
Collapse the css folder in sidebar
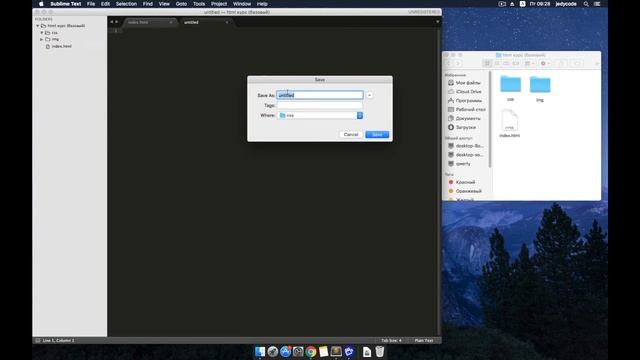pyautogui.click(x=42, y=33)
